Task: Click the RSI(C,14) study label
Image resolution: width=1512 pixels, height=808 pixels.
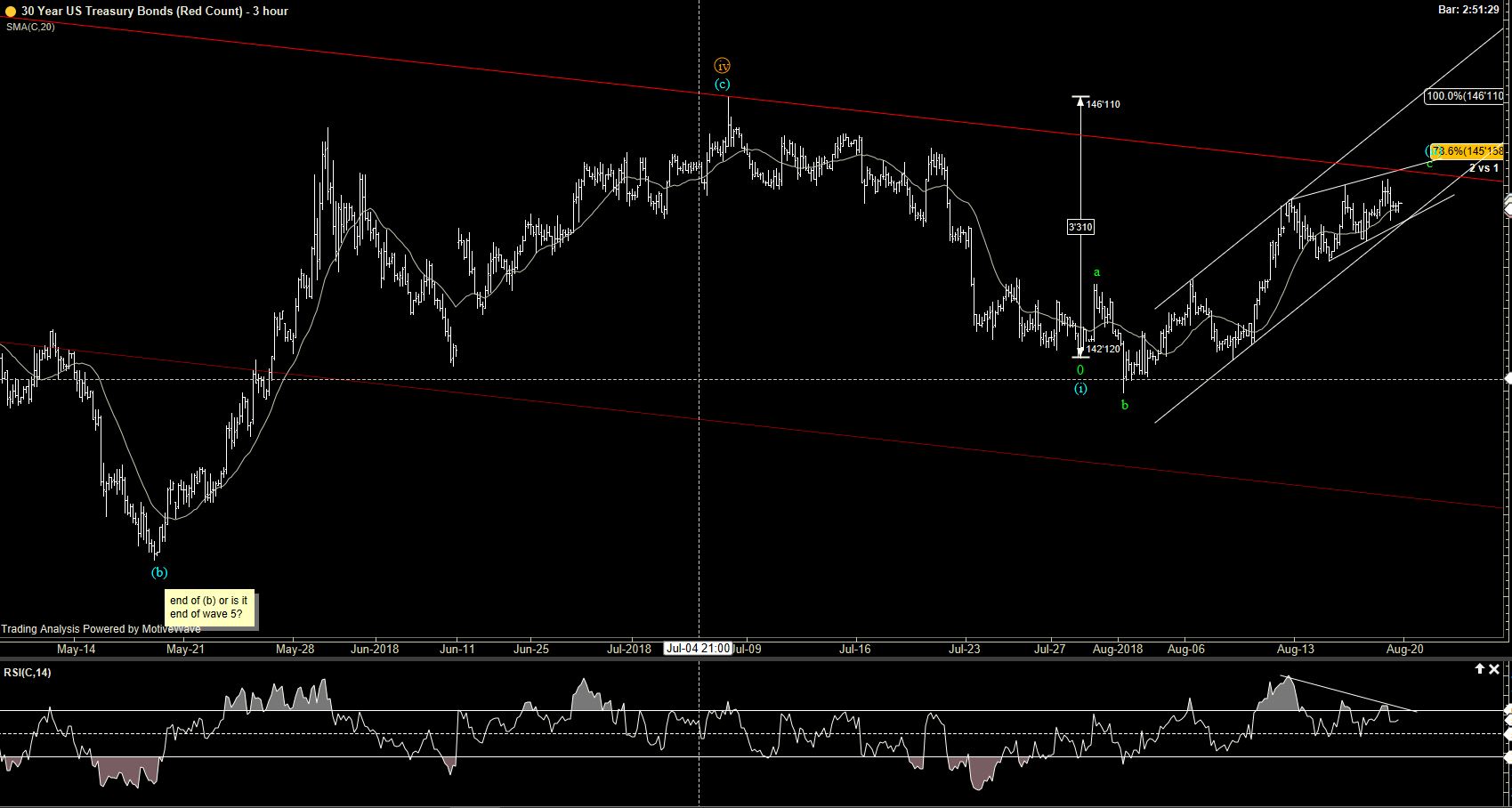Action: 27,672
